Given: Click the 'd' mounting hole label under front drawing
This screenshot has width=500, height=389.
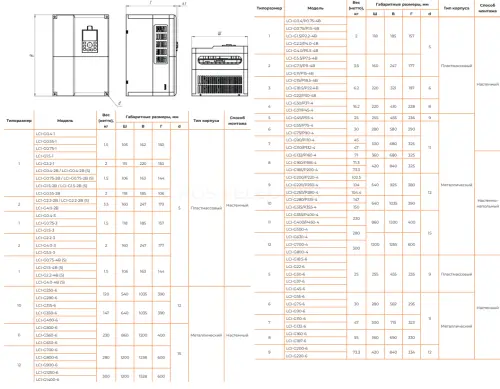Looking at the screenshot, I should pyautogui.click(x=120, y=103).
